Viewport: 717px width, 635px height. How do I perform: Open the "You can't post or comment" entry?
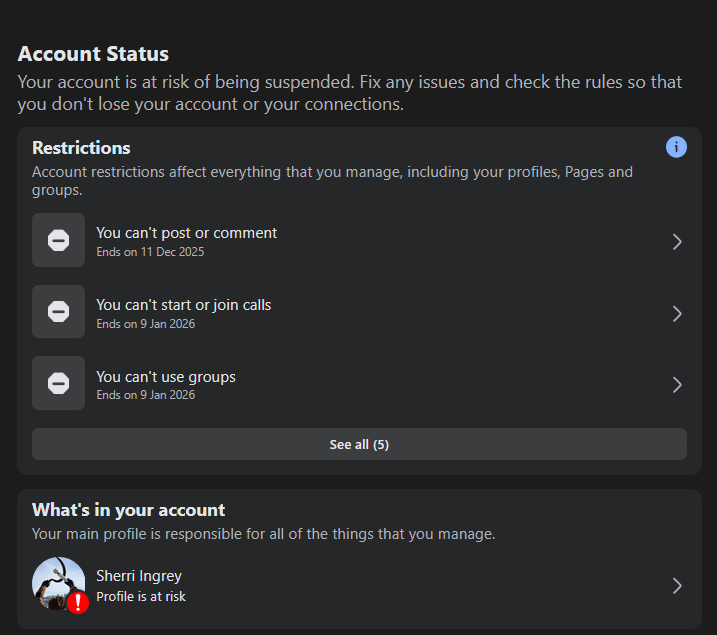[186, 233]
